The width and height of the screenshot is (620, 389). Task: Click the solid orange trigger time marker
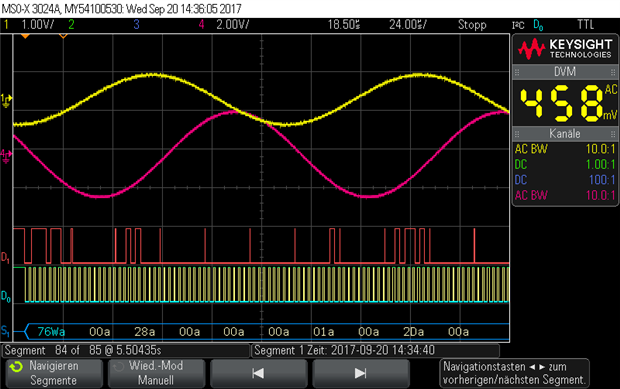pos(25,36)
